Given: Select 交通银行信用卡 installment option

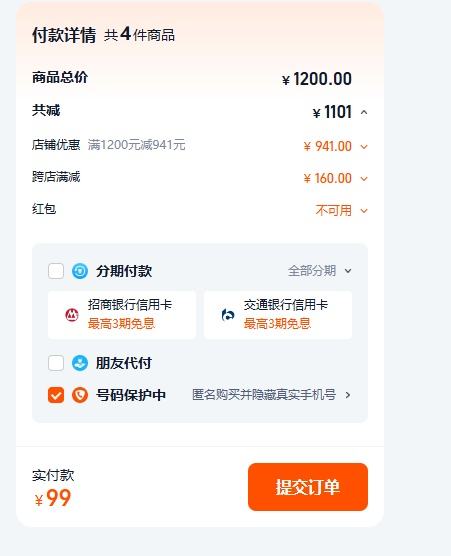Looking at the screenshot, I should pos(278,315).
